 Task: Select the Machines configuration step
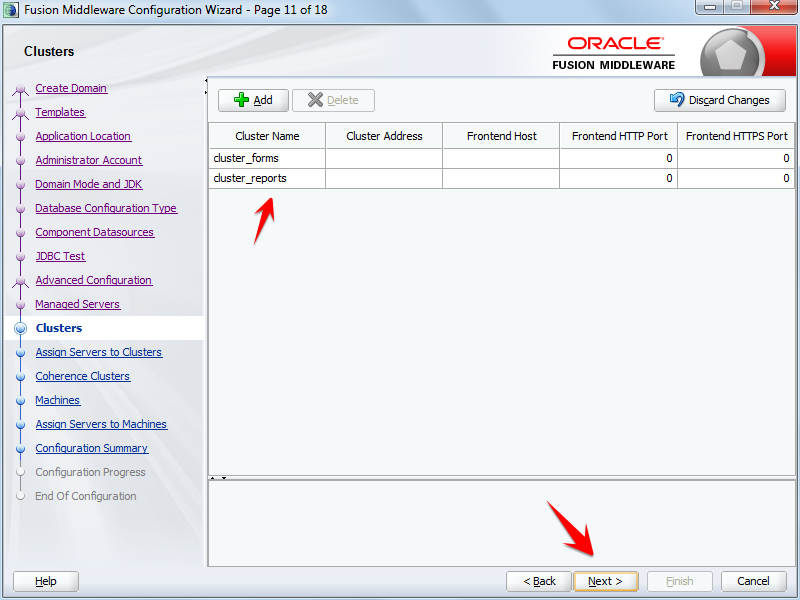pos(57,400)
